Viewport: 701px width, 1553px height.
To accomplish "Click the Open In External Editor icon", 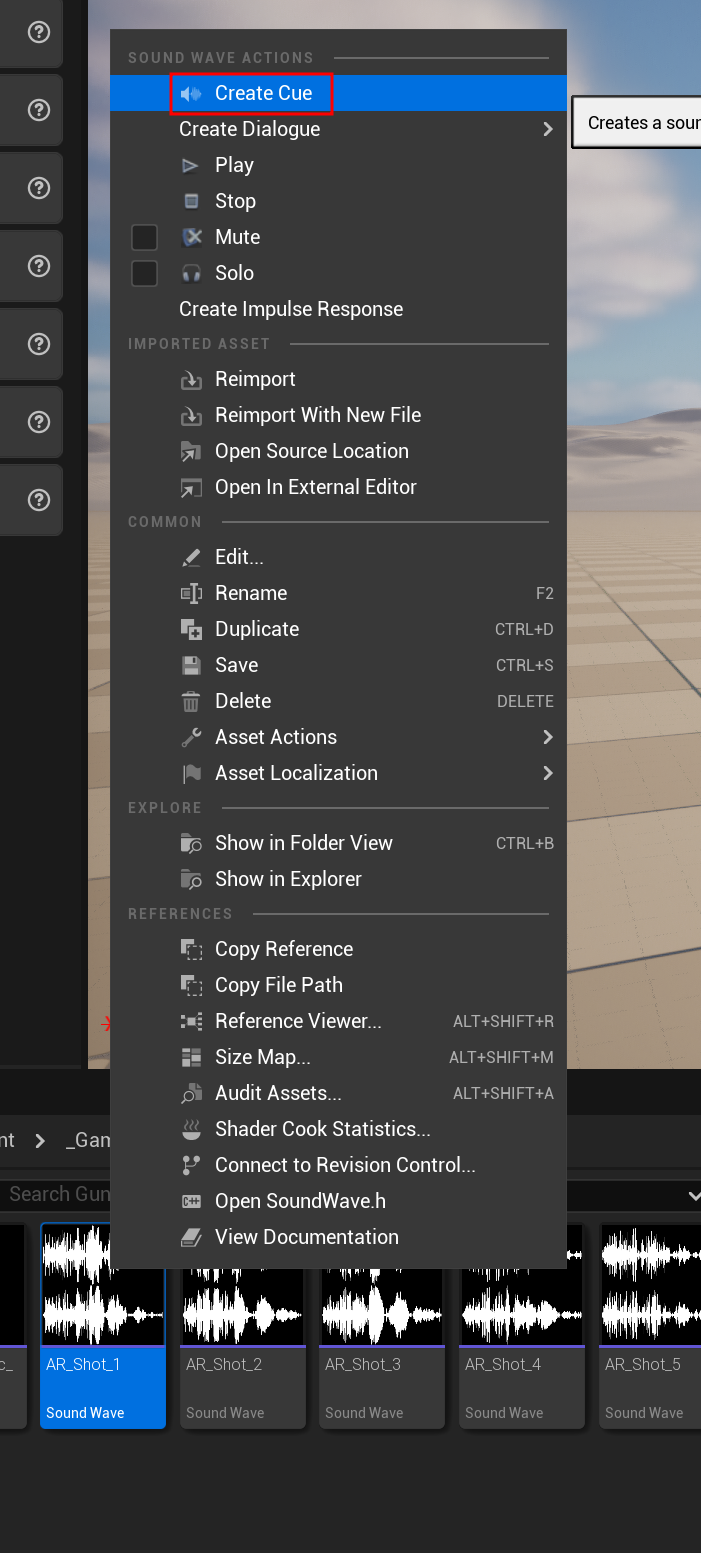I will 191,488.
